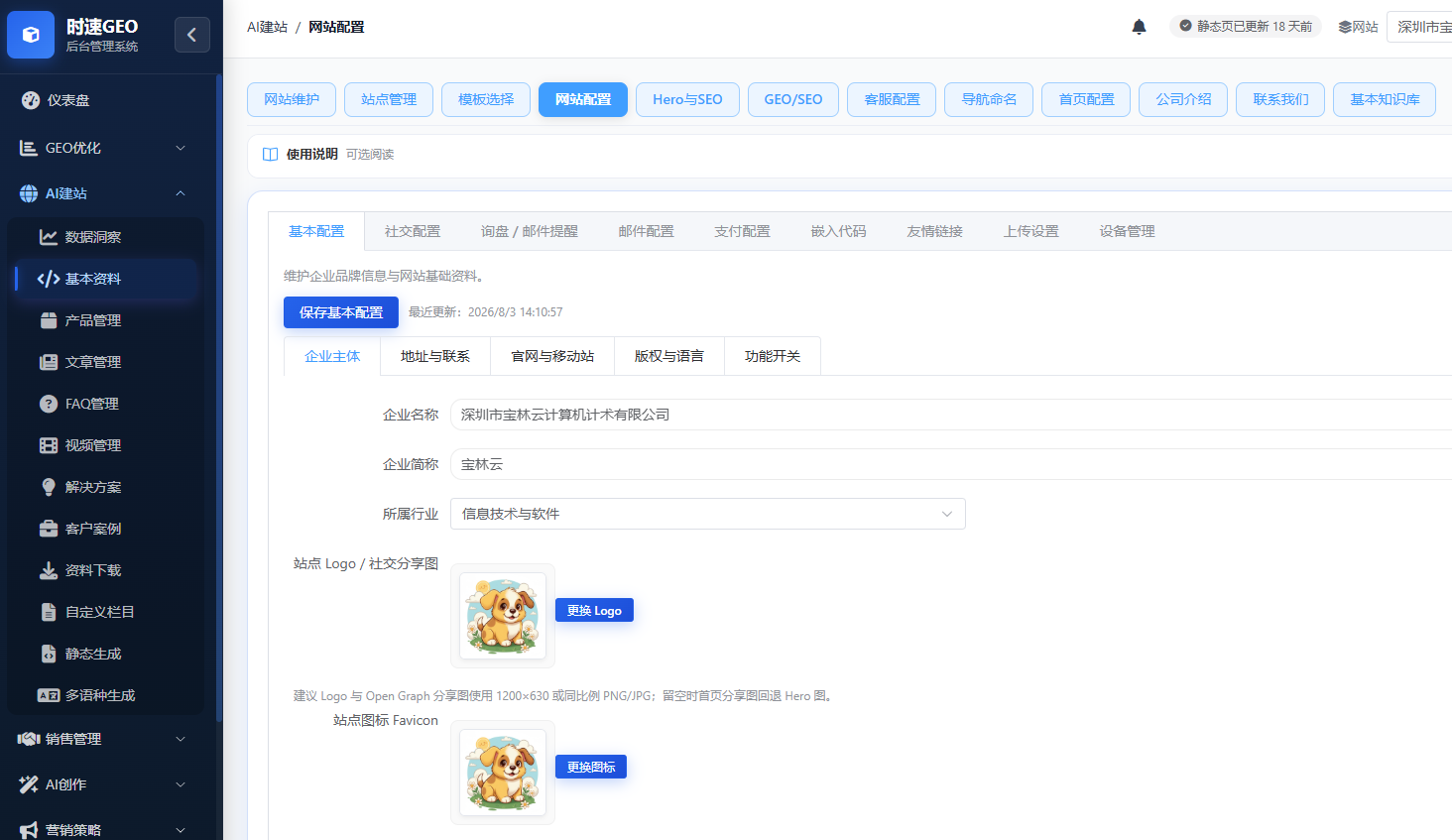Open the 邮件配置 tab

click(x=647, y=231)
